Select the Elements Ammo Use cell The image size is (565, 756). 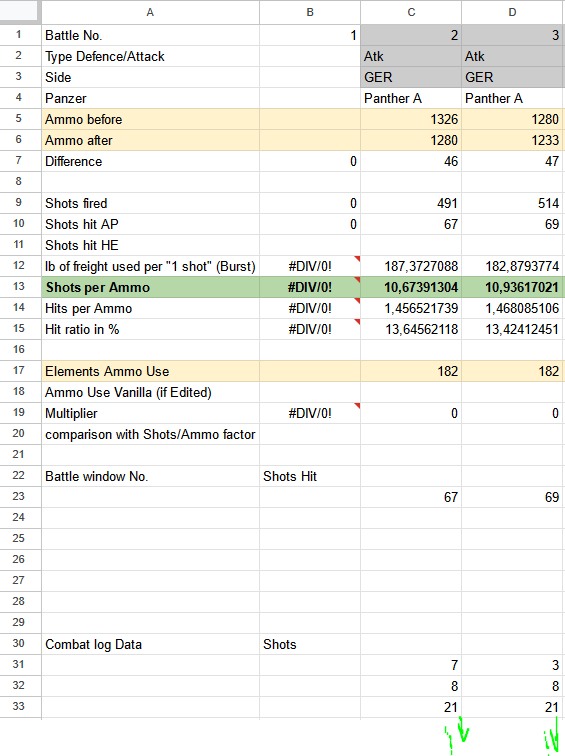pyautogui.click(x=150, y=371)
